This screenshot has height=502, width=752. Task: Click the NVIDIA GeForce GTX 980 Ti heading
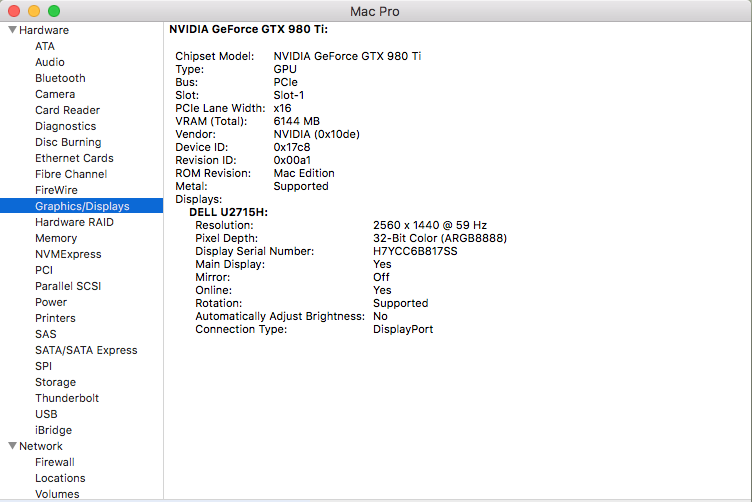click(x=248, y=29)
